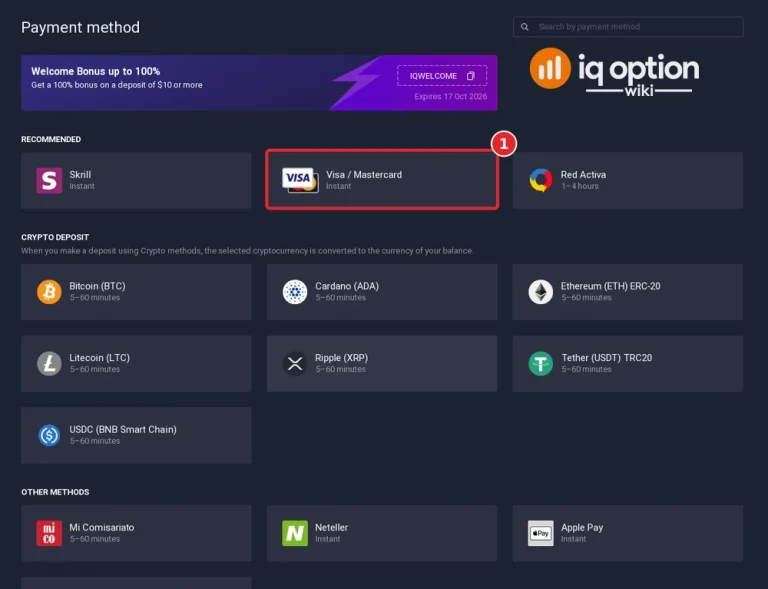The image size is (768, 589).
Task: Copy promo code with the copy icon
Action: coord(471,76)
